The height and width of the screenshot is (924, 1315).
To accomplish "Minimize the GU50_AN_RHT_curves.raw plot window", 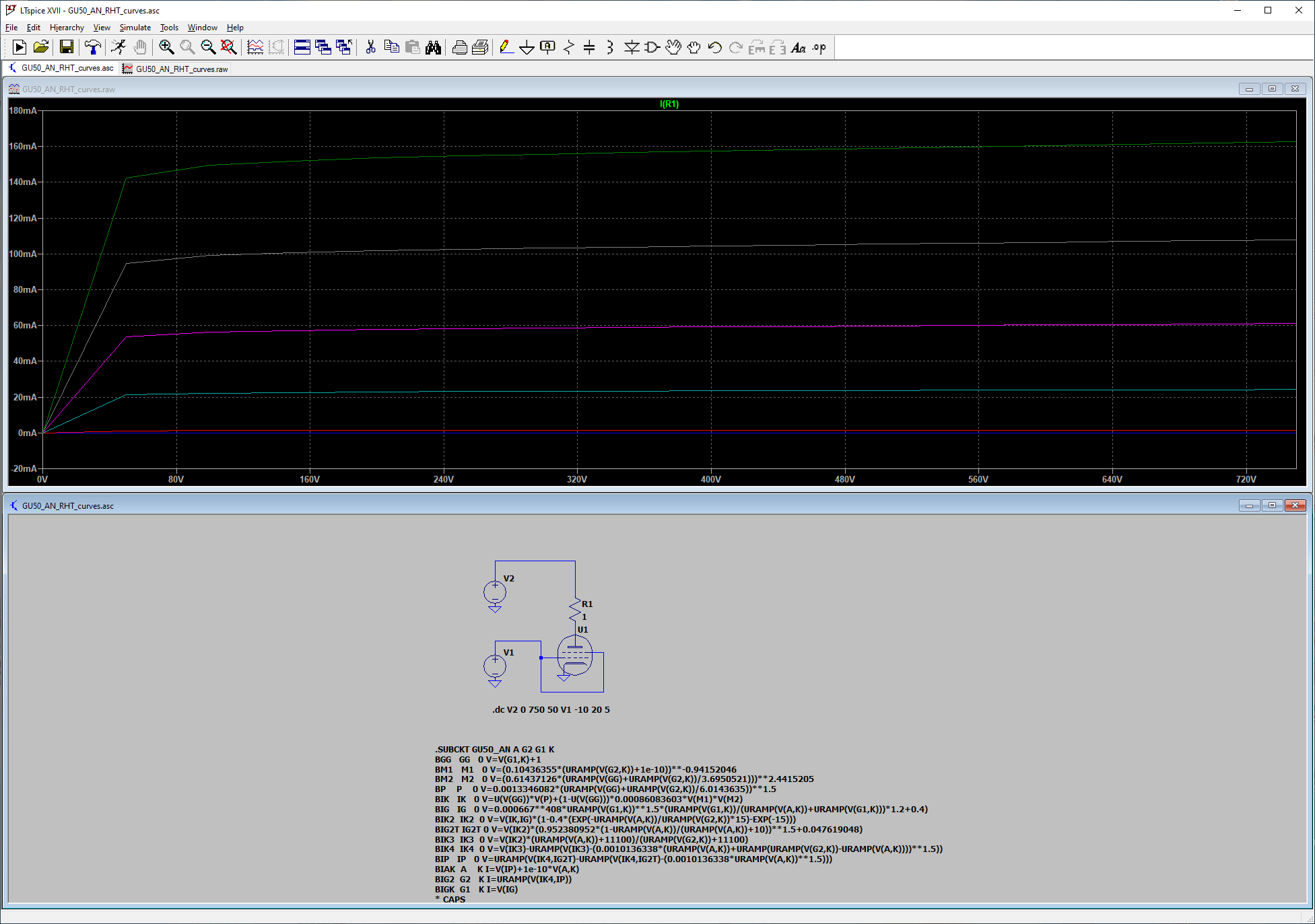I will point(1249,89).
